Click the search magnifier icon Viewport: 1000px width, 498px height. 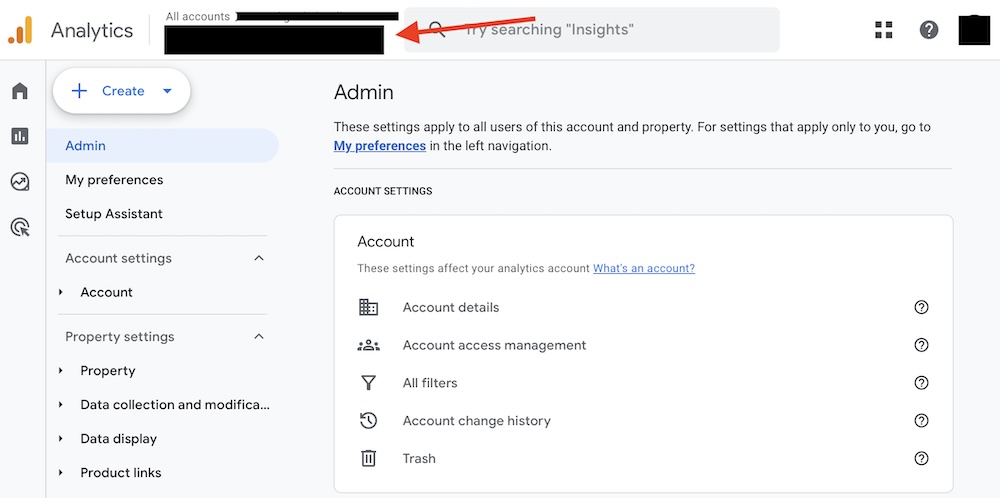coord(436,29)
